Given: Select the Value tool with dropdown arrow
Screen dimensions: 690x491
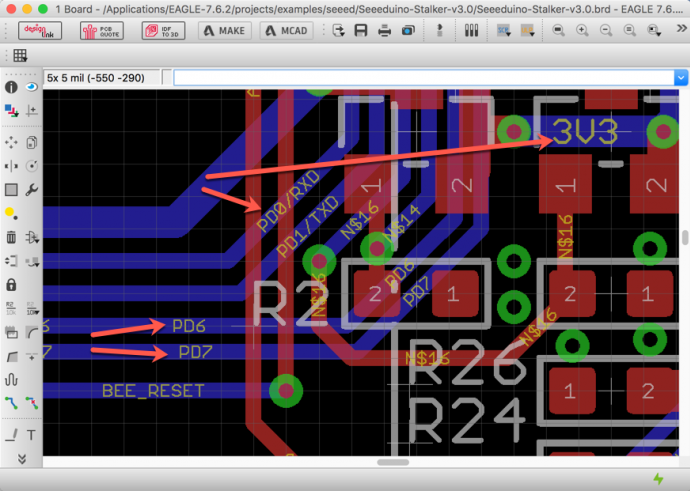Looking at the screenshot, I should coord(32,308).
